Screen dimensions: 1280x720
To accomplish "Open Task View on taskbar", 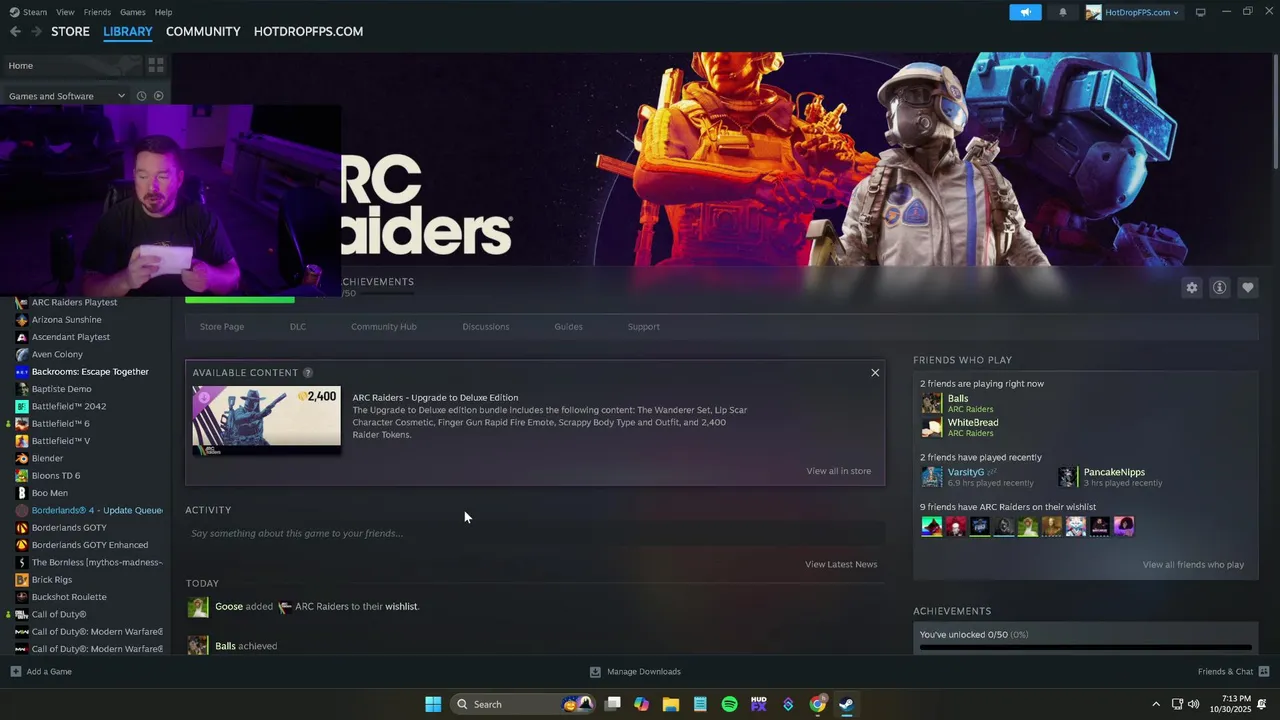I will (613, 704).
